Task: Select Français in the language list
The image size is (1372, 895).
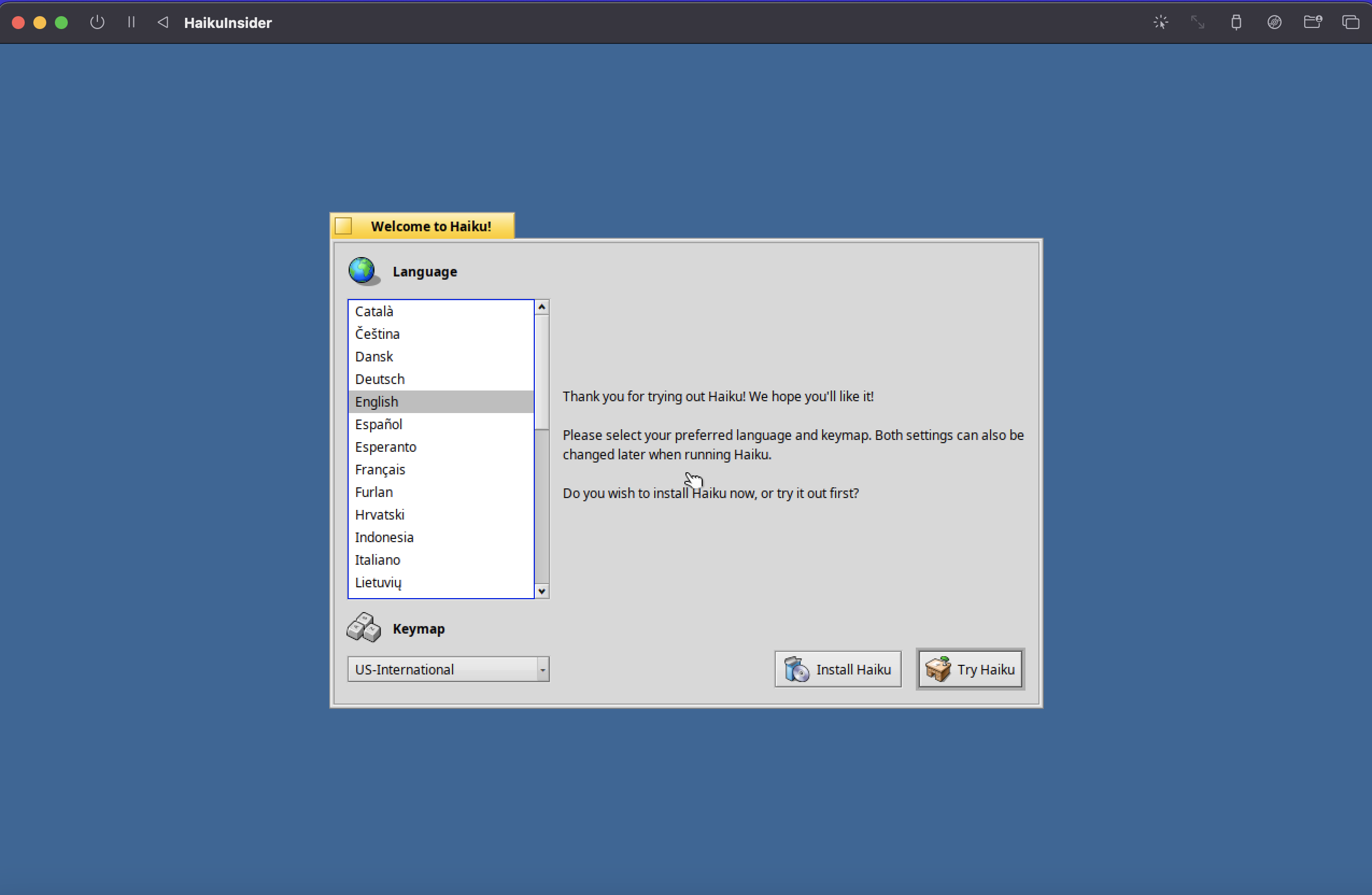Action: [x=441, y=470]
